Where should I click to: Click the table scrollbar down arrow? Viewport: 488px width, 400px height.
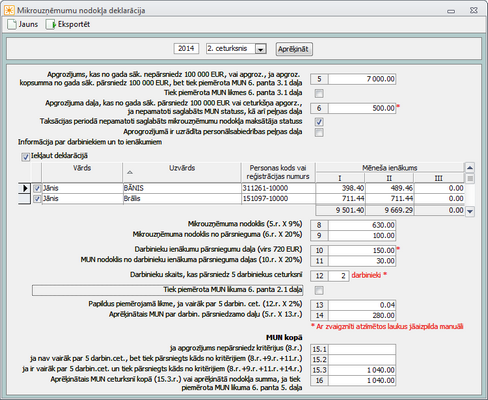click(x=470, y=211)
